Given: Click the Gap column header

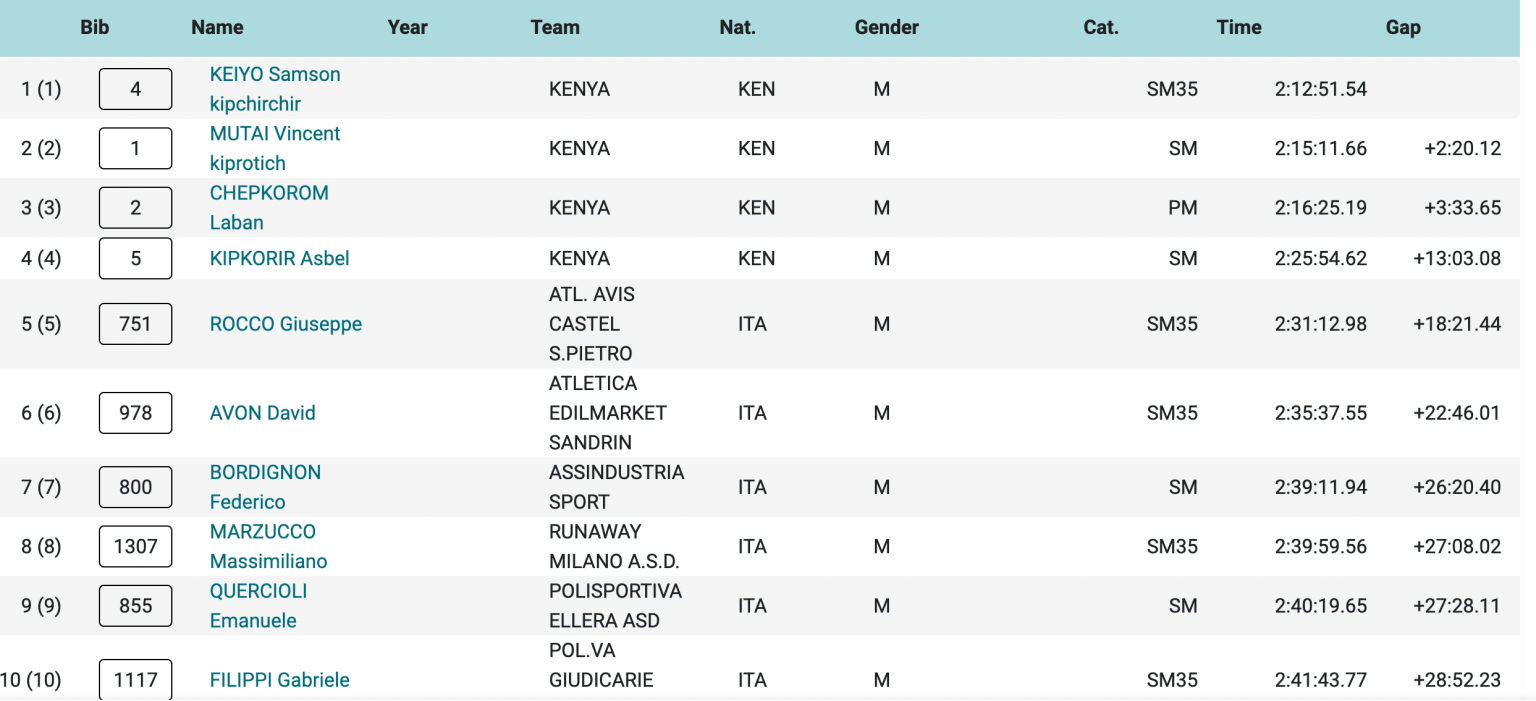Looking at the screenshot, I should 1403,28.
